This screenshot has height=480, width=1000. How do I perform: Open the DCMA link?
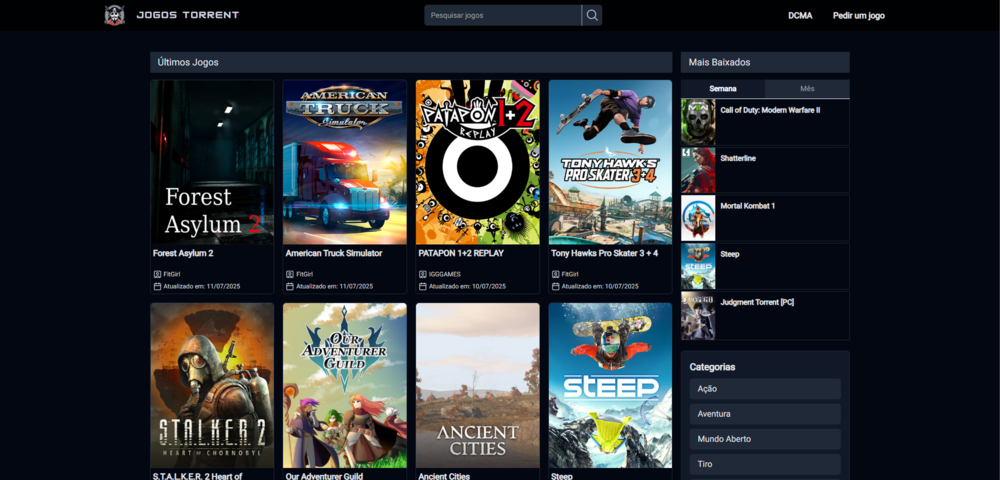800,16
